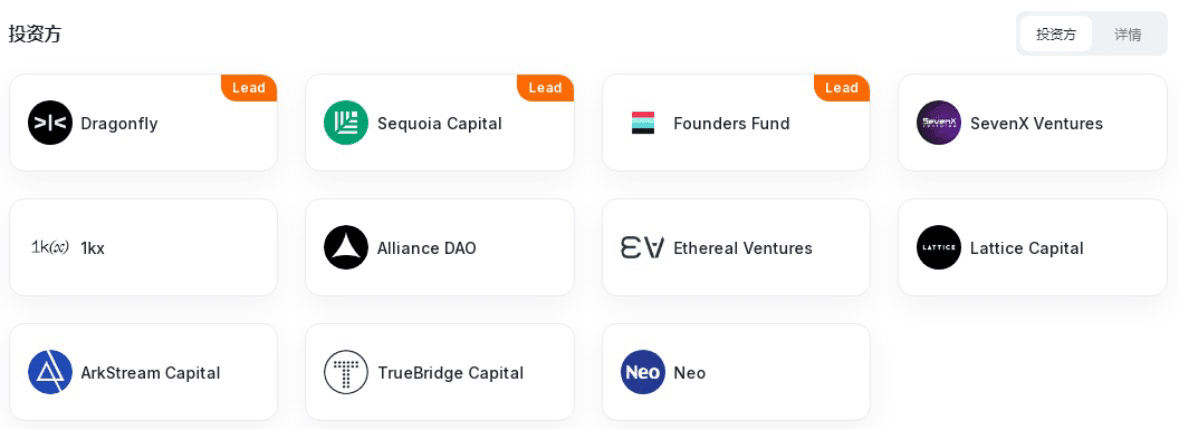Click the Lead badge on Founders Fund card
The height and width of the screenshot is (429, 1179).
[841, 88]
